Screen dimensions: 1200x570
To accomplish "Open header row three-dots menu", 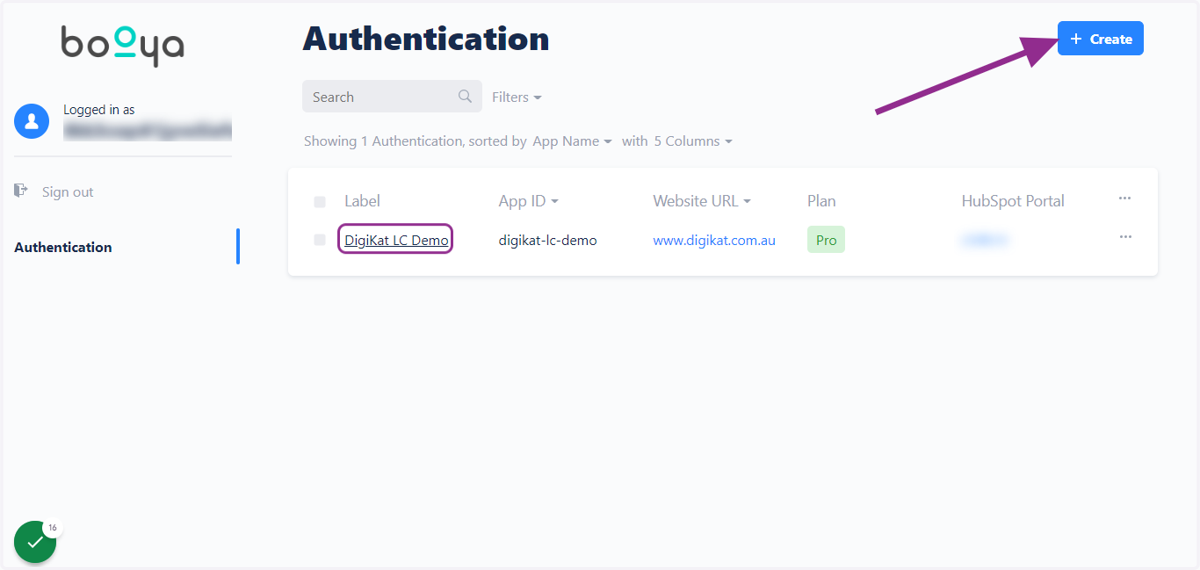I will pyautogui.click(x=1125, y=199).
